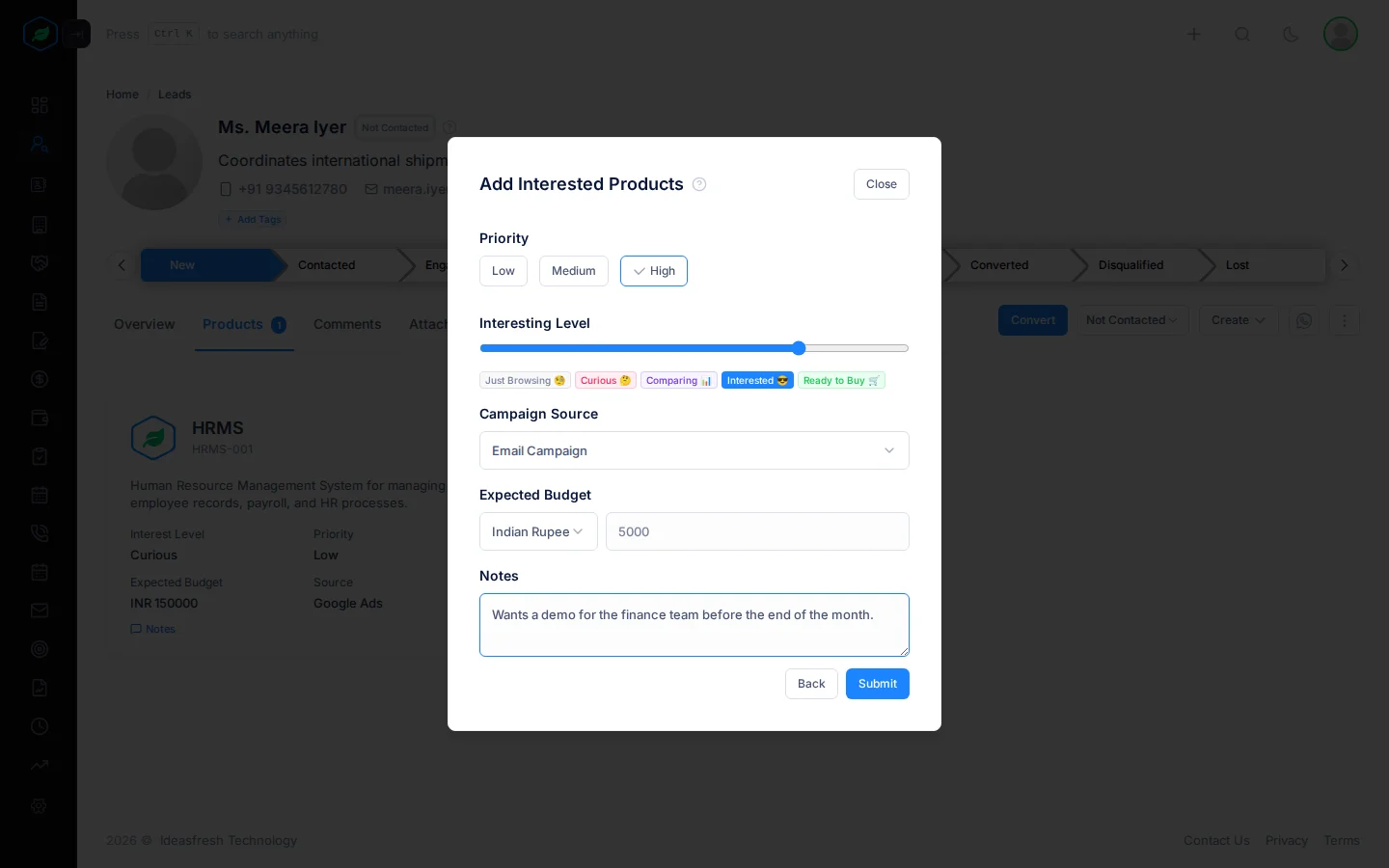
Task: Switch to the Comments tab
Action: (347, 324)
